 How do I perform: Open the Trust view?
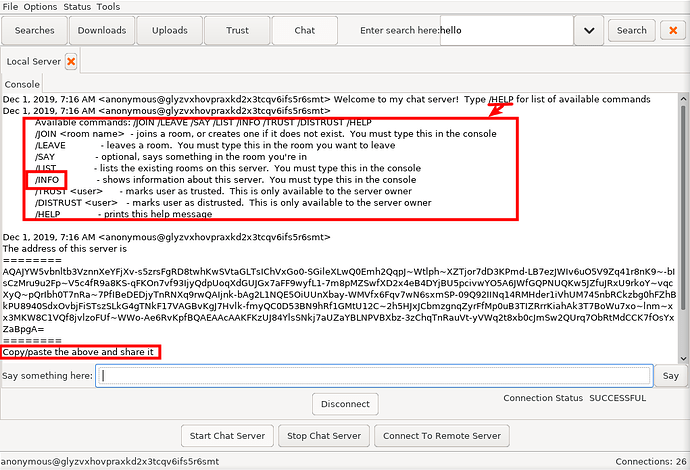pyautogui.click(x=238, y=31)
